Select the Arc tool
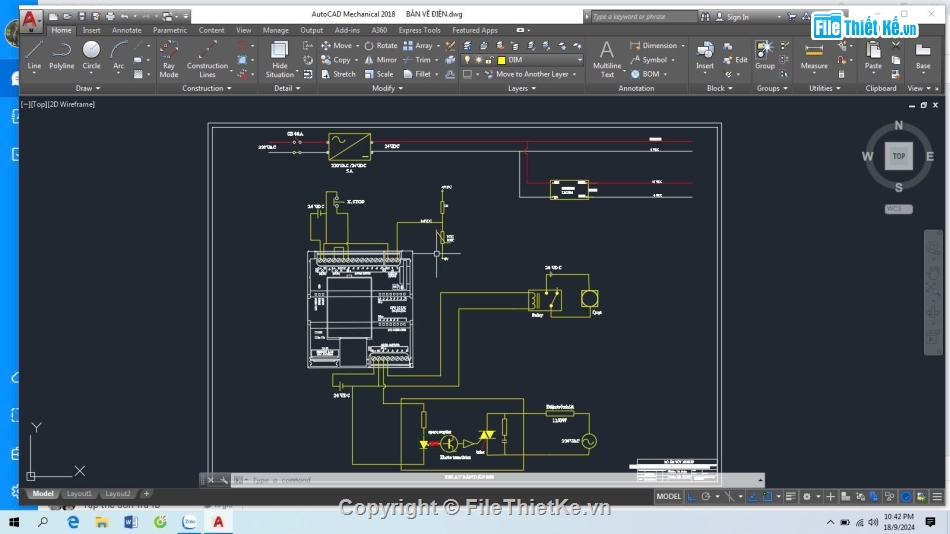Viewport: 950px width, 534px height. (119, 55)
